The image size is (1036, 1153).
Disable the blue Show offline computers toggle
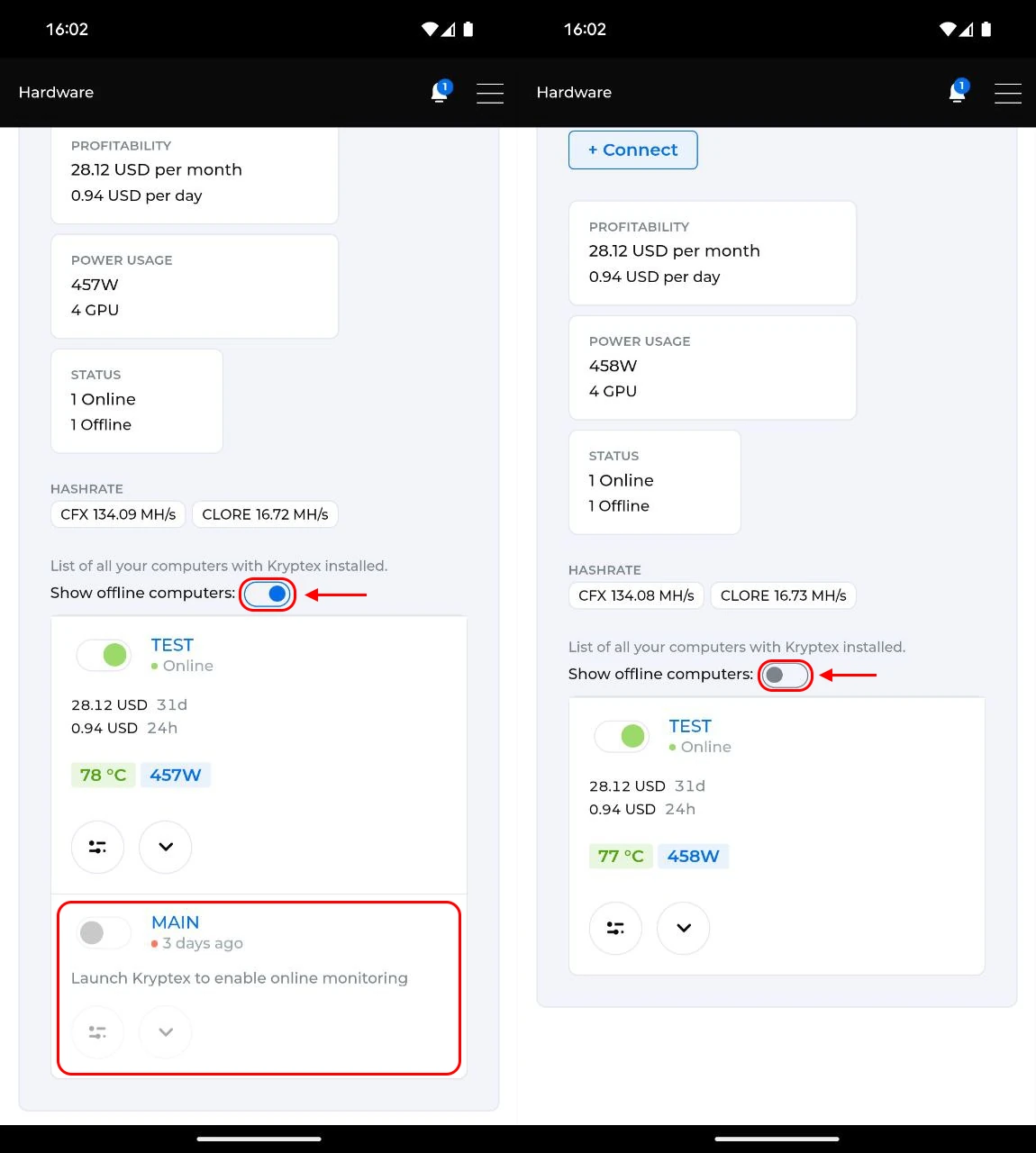(x=268, y=594)
